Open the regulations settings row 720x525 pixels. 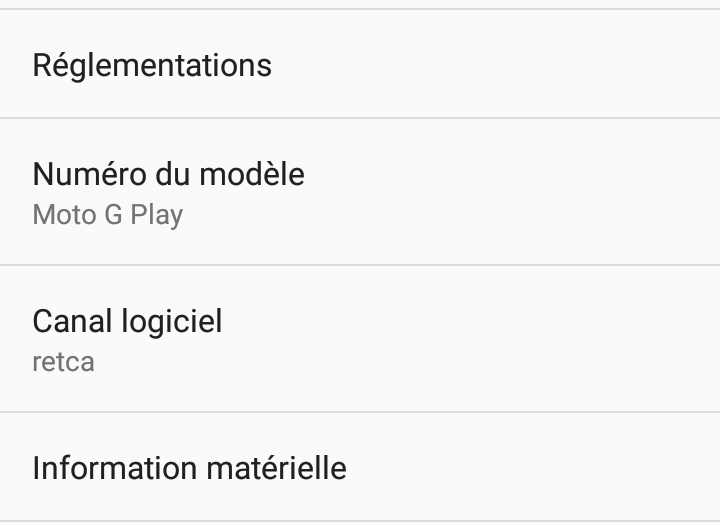[360, 65]
